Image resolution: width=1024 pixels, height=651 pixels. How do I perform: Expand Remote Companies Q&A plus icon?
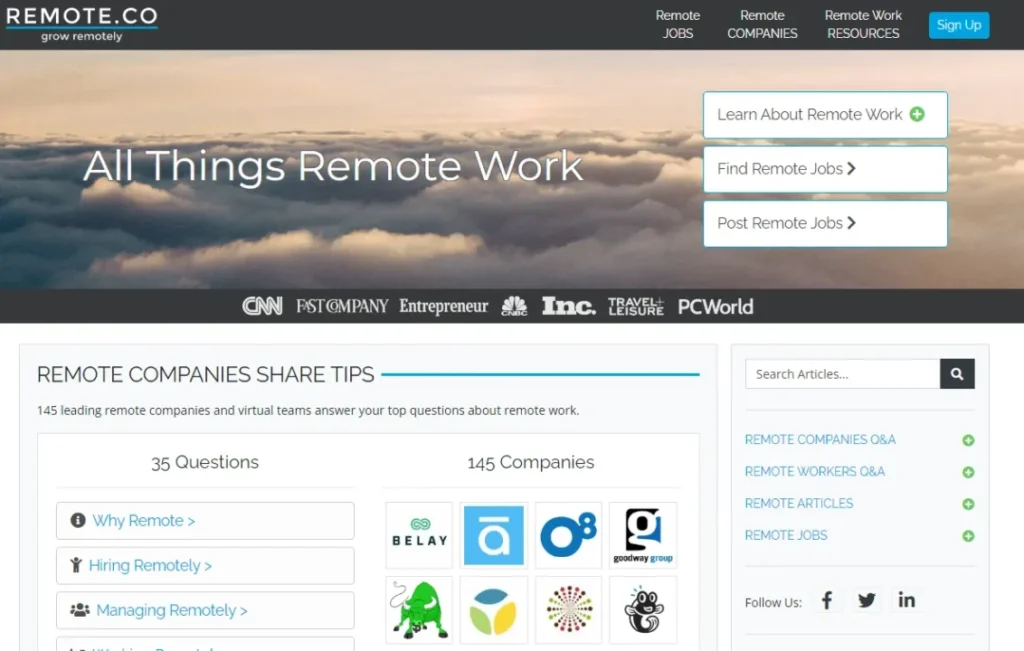[x=968, y=440]
